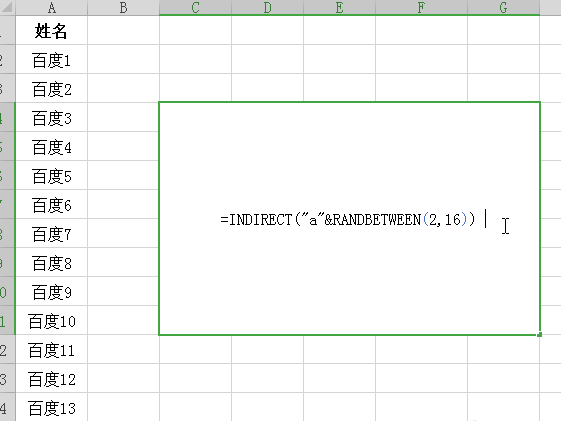561x421 pixels.
Task: Select column A header
Action: click(52, 8)
